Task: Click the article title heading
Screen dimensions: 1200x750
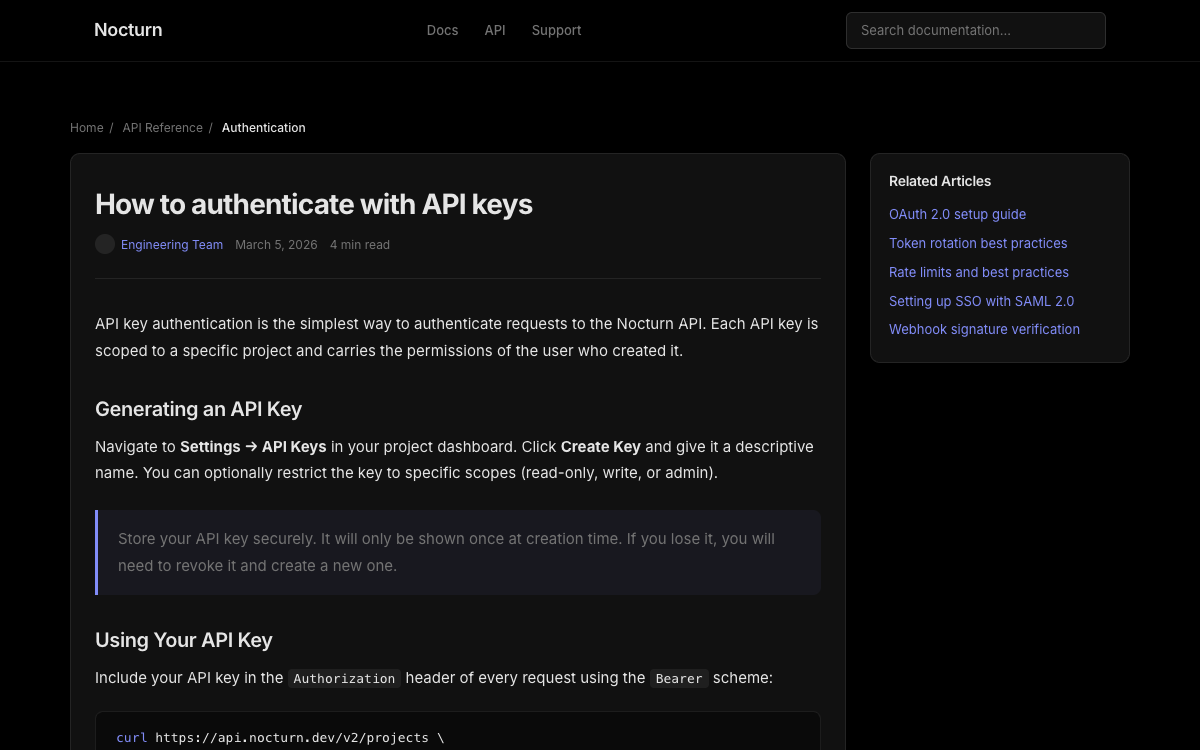Action: (x=314, y=204)
